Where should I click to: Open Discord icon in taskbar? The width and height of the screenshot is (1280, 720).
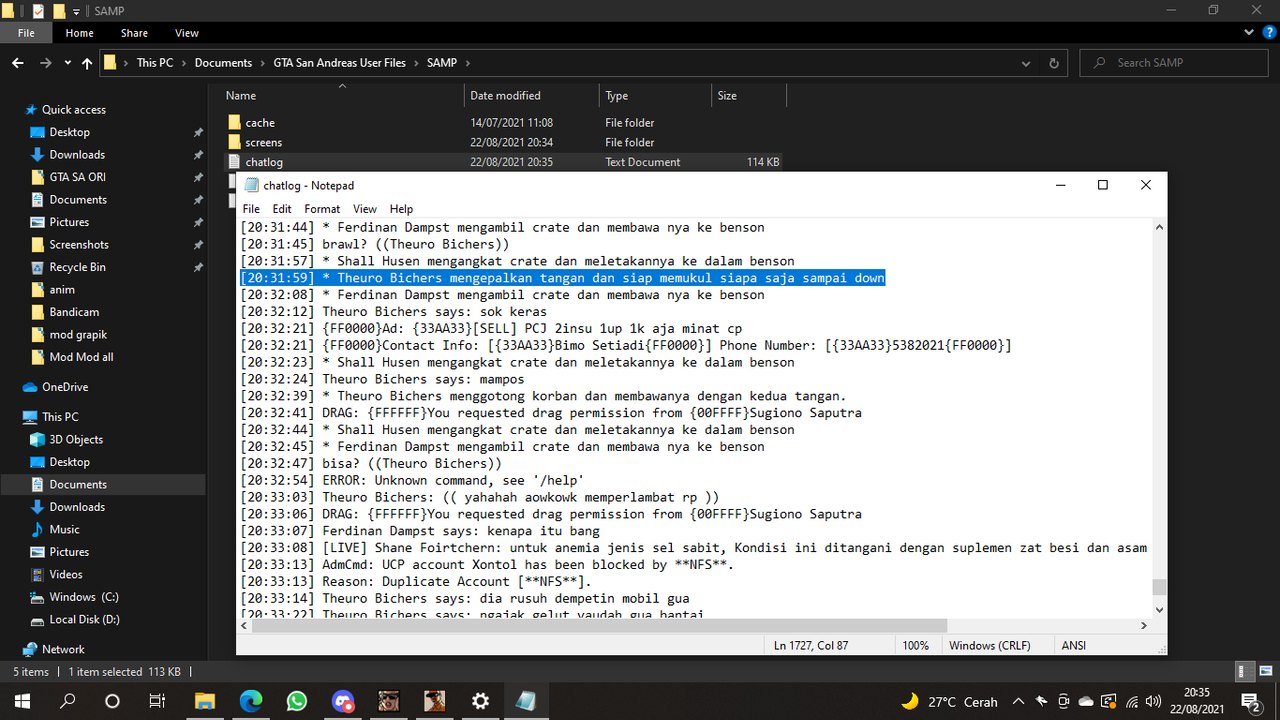coord(343,701)
